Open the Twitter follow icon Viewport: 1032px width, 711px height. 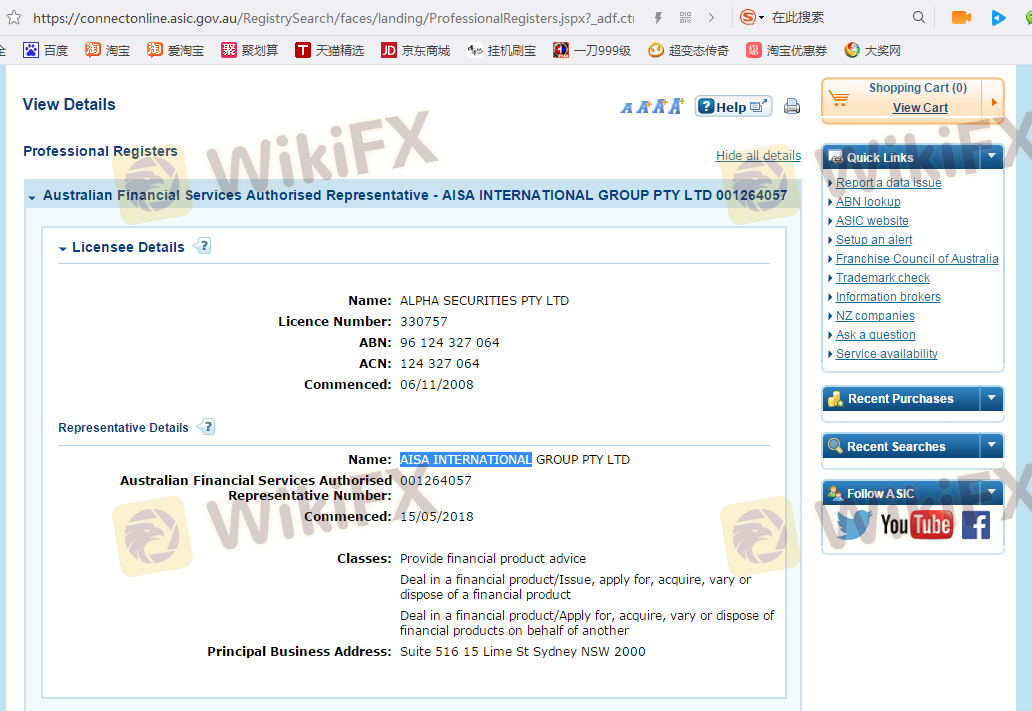853,524
